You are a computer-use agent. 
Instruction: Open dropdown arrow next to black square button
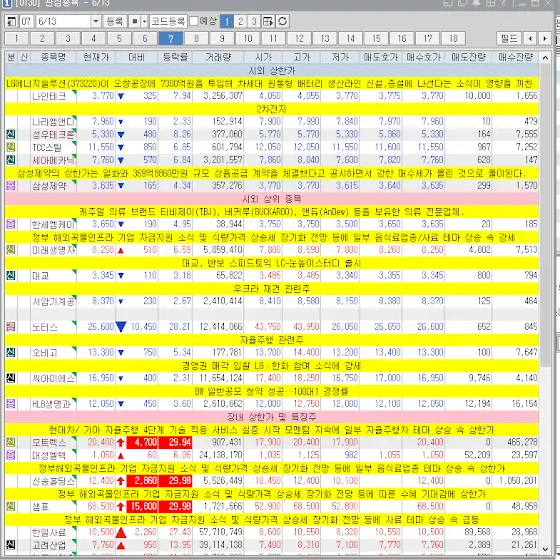pos(144,21)
